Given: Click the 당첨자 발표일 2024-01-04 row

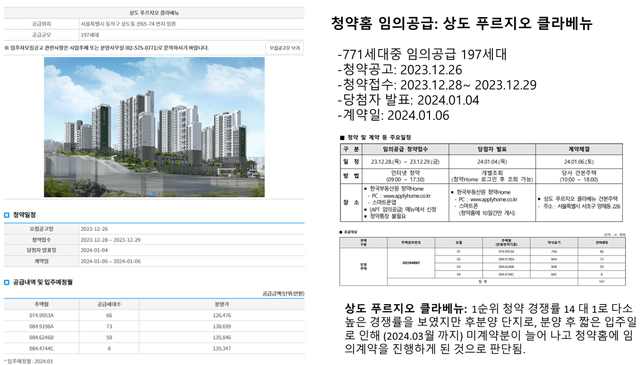Looking at the screenshot, I should point(154,250).
